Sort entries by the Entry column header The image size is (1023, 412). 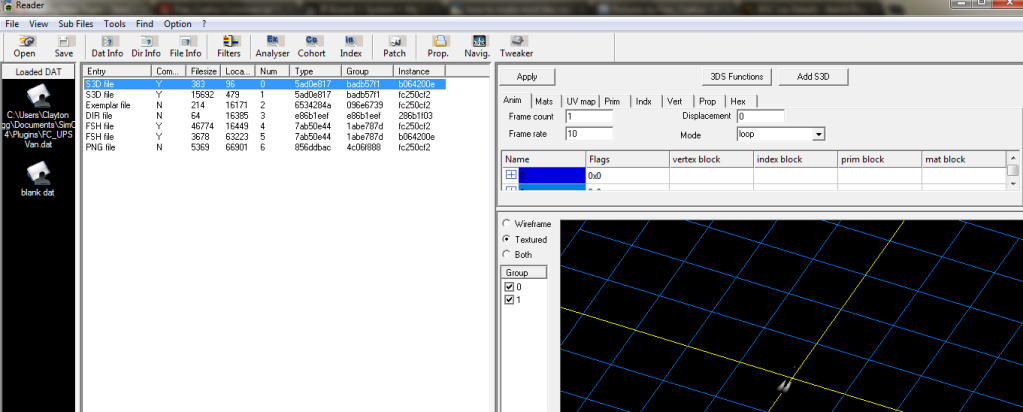(117, 71)
